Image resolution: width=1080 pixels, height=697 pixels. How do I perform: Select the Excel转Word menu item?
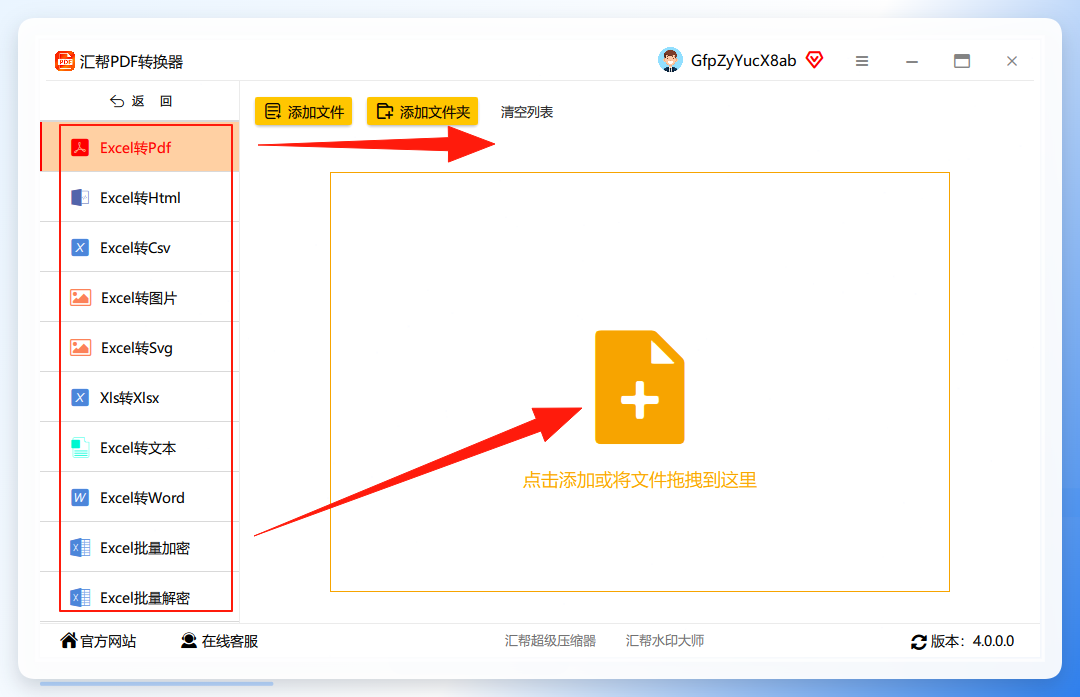pos(140,497)
